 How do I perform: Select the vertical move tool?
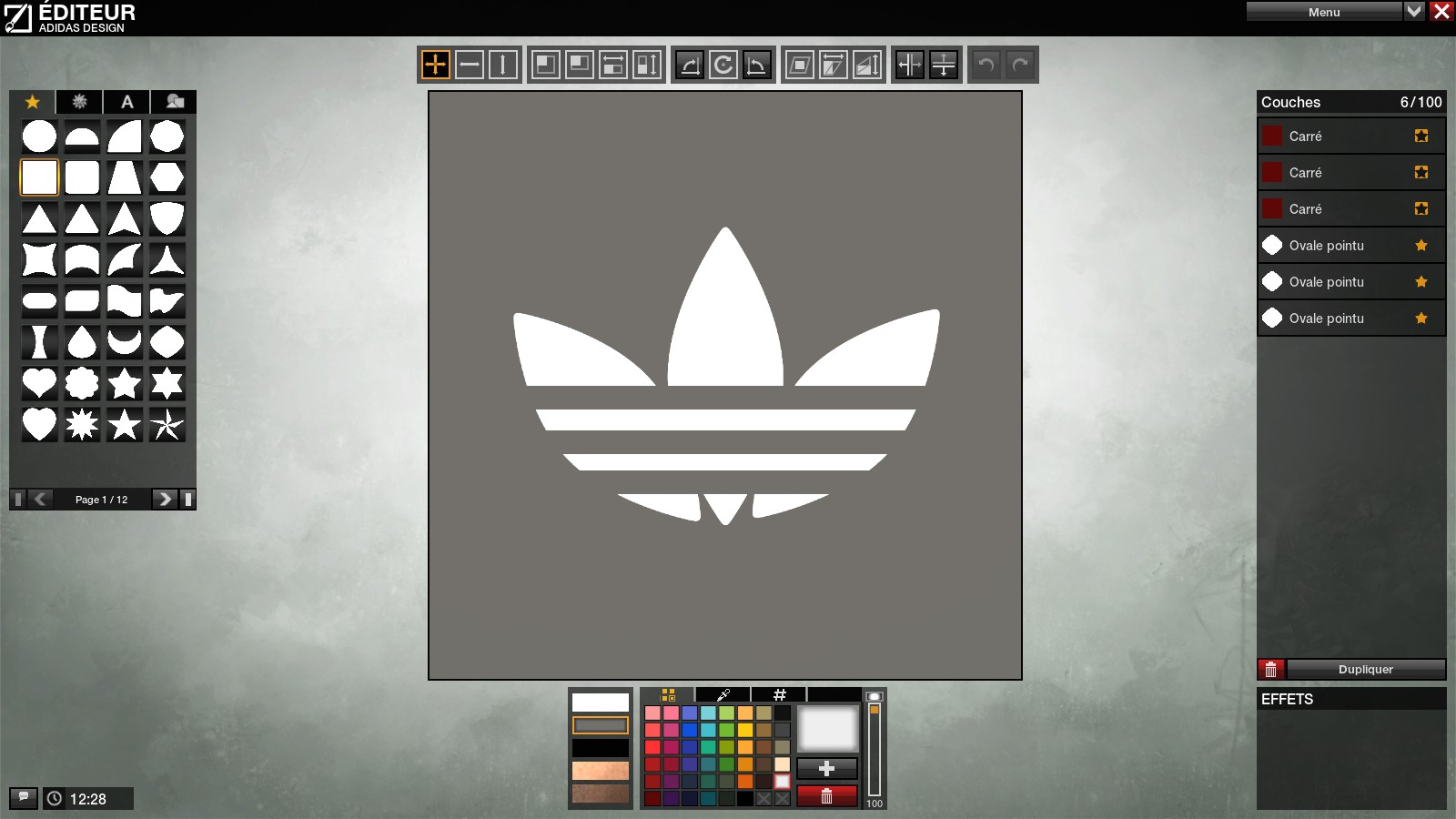[x=503, y=65]
